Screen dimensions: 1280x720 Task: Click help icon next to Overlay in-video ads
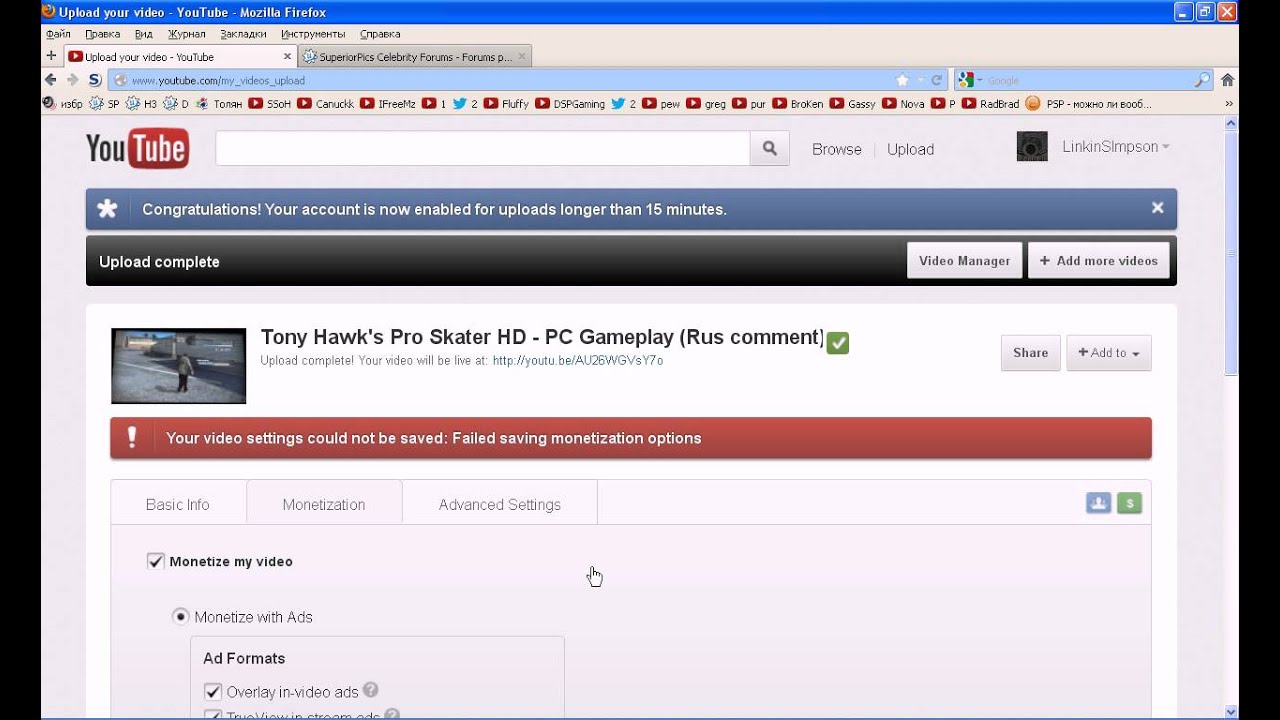point(370,690)
